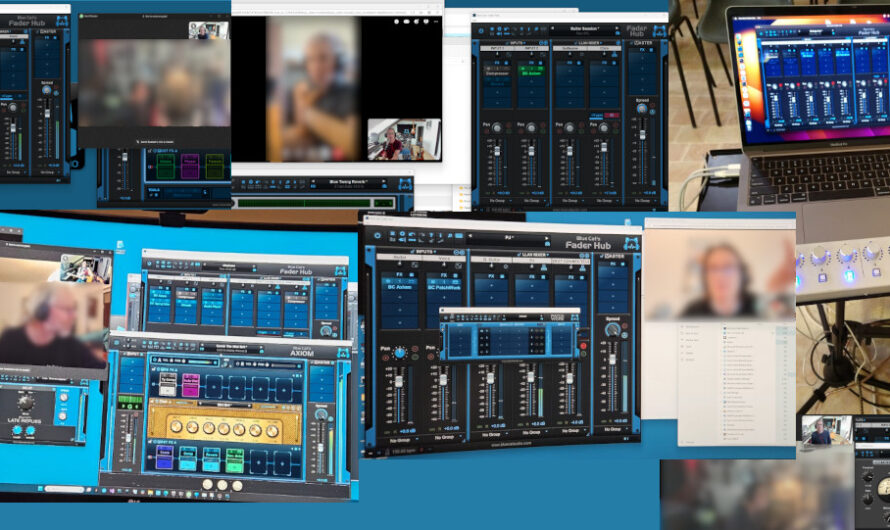The height and width of the screenshot is (530, 890).
Task: Select the green pedal in the Axiom Post FX row
Action: pyautogui.click(x=234, y=460)
